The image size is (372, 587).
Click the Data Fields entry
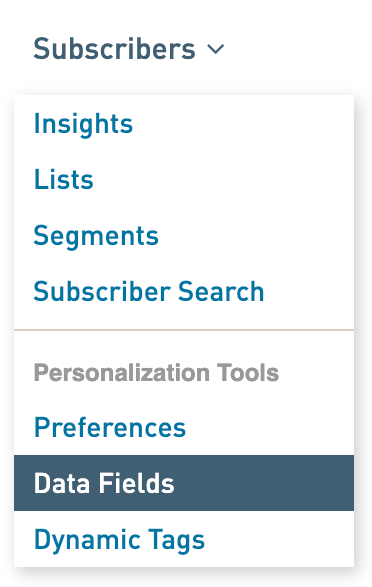pyautogui.click(x=184, y=483)
